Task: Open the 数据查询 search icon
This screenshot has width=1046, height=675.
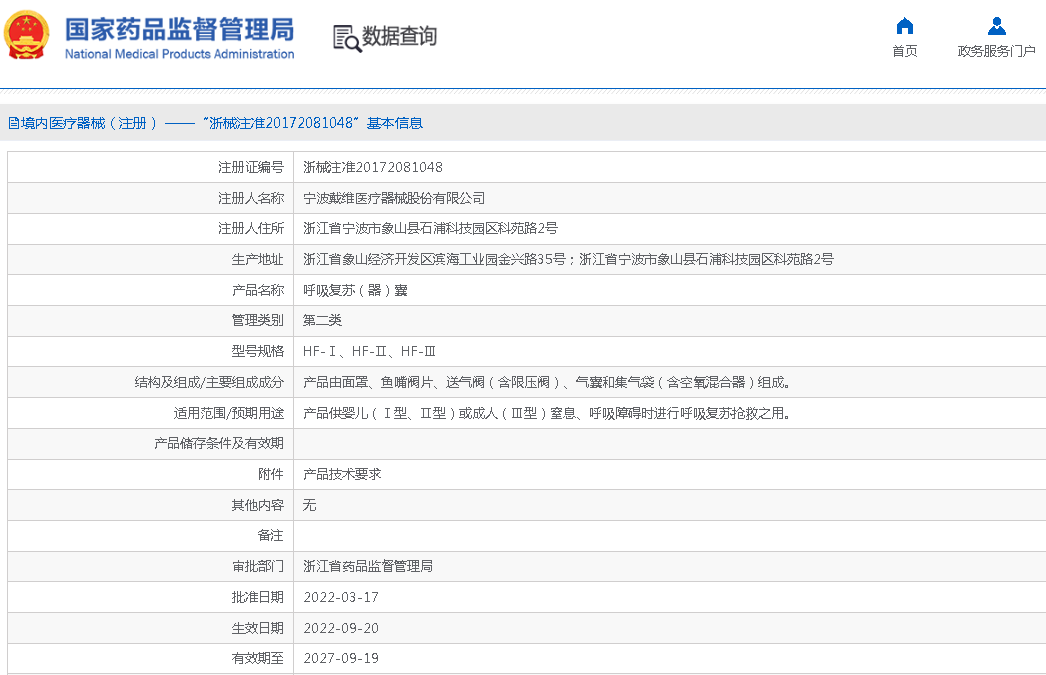Action: (x=347, y=39)
